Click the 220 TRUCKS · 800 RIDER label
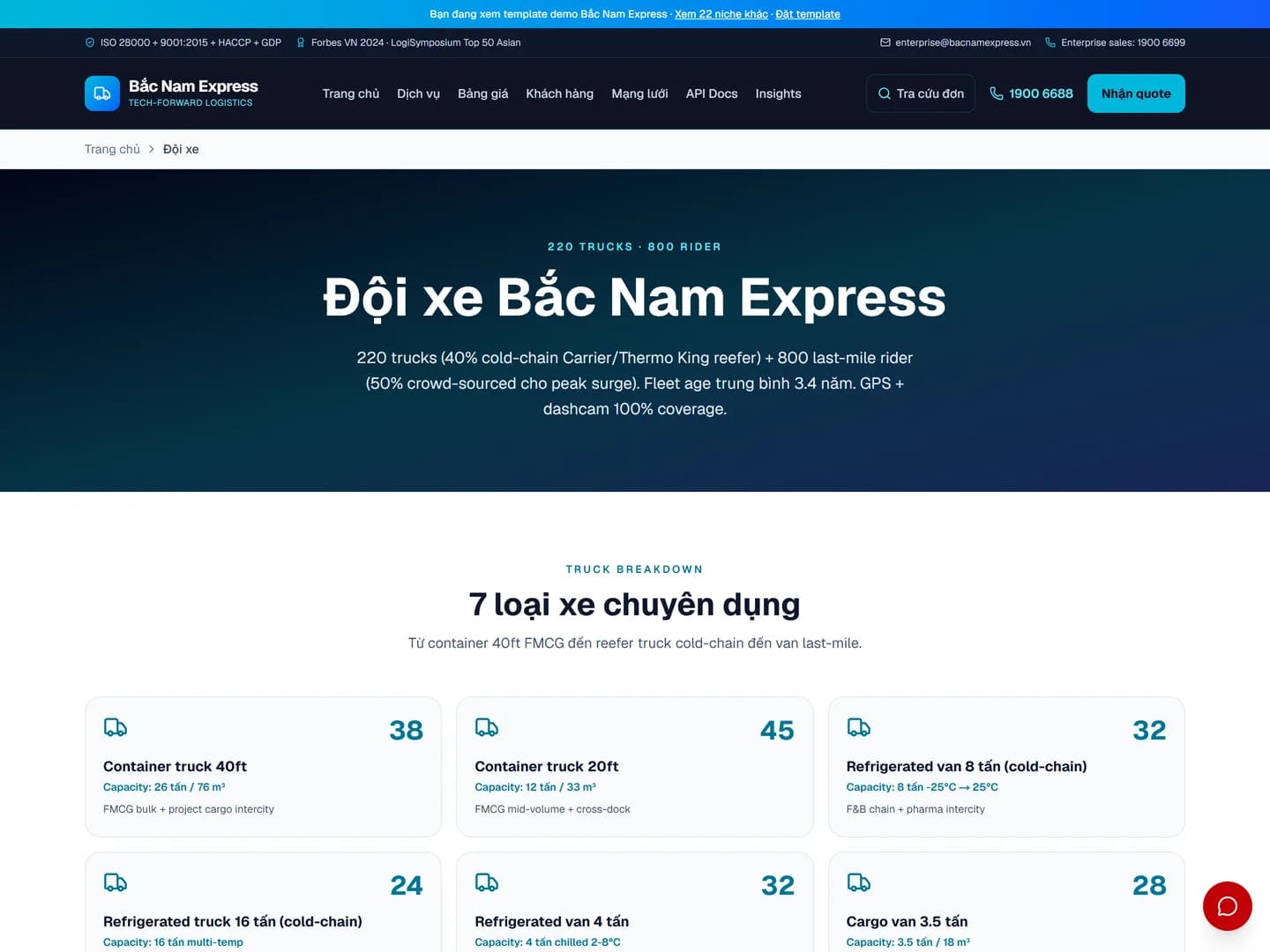Image resolution: width=1270 pixels, height=952 pixels. coord(635,247)
